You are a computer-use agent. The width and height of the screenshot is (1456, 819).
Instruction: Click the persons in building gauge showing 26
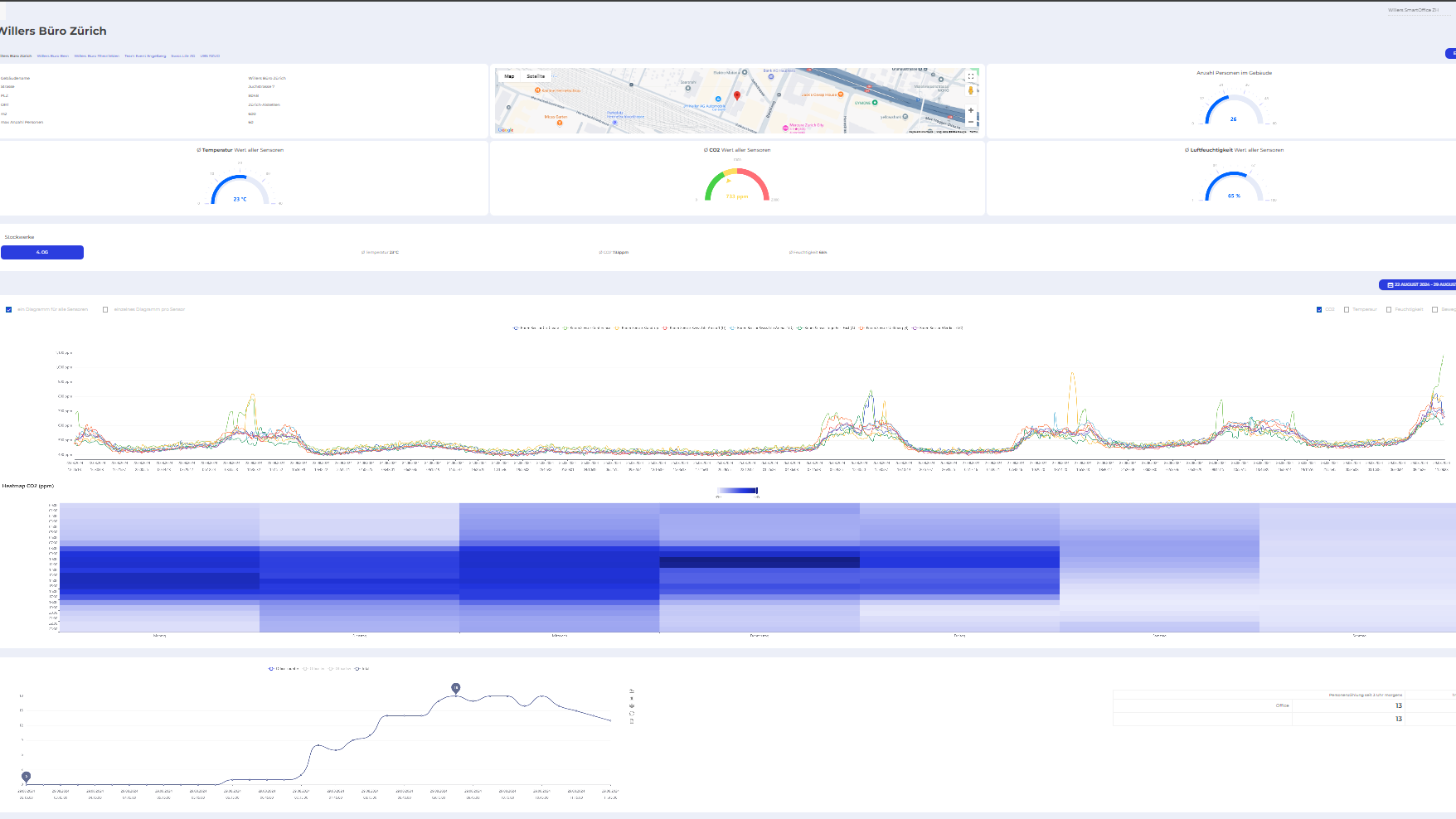(x=1234, y=109)
